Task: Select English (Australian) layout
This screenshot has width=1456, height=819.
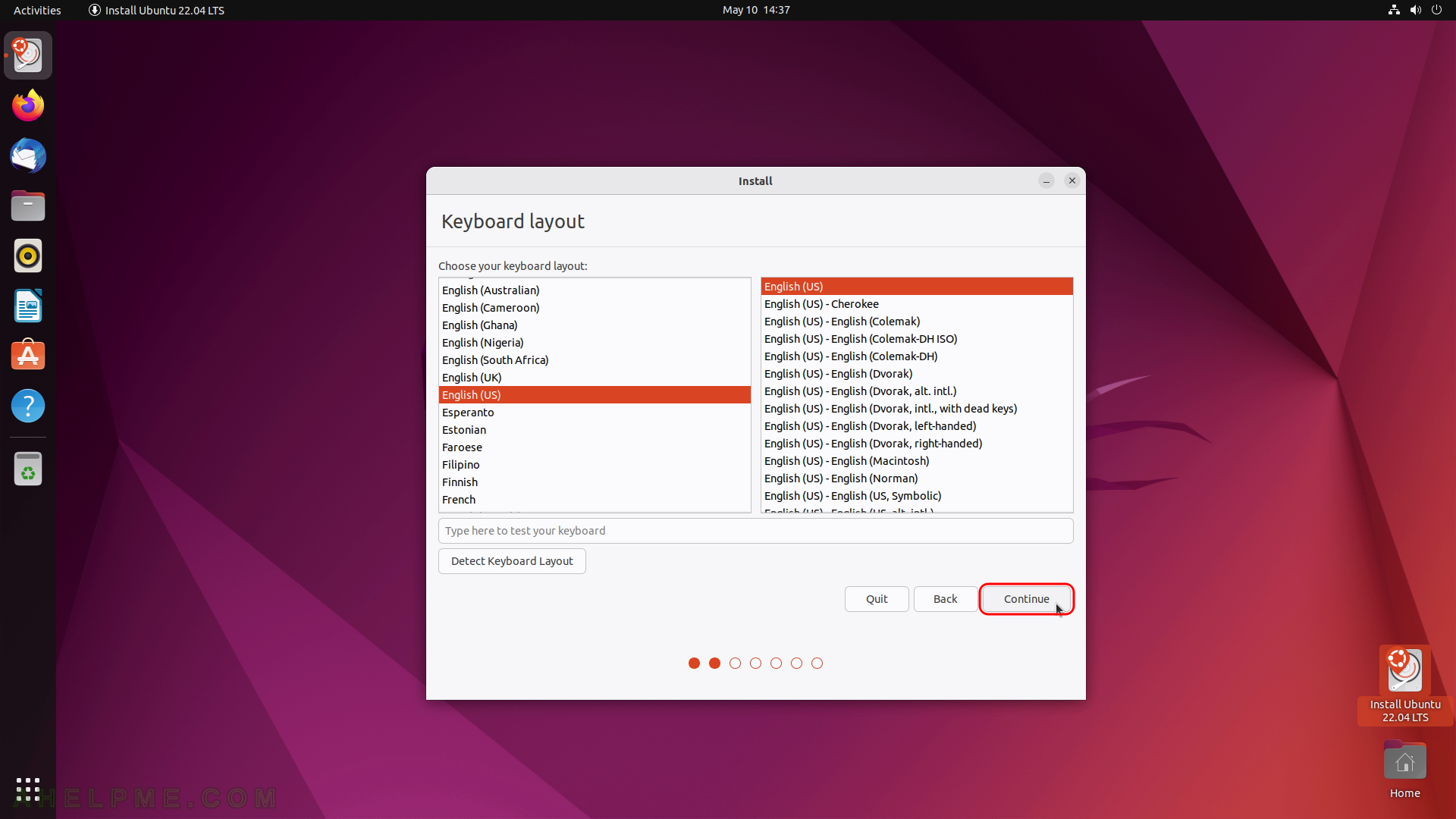Action: click(595, 290)
